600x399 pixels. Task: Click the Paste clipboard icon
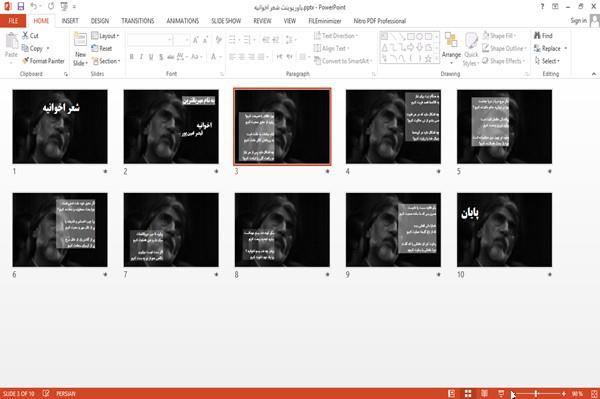point(11,41)
